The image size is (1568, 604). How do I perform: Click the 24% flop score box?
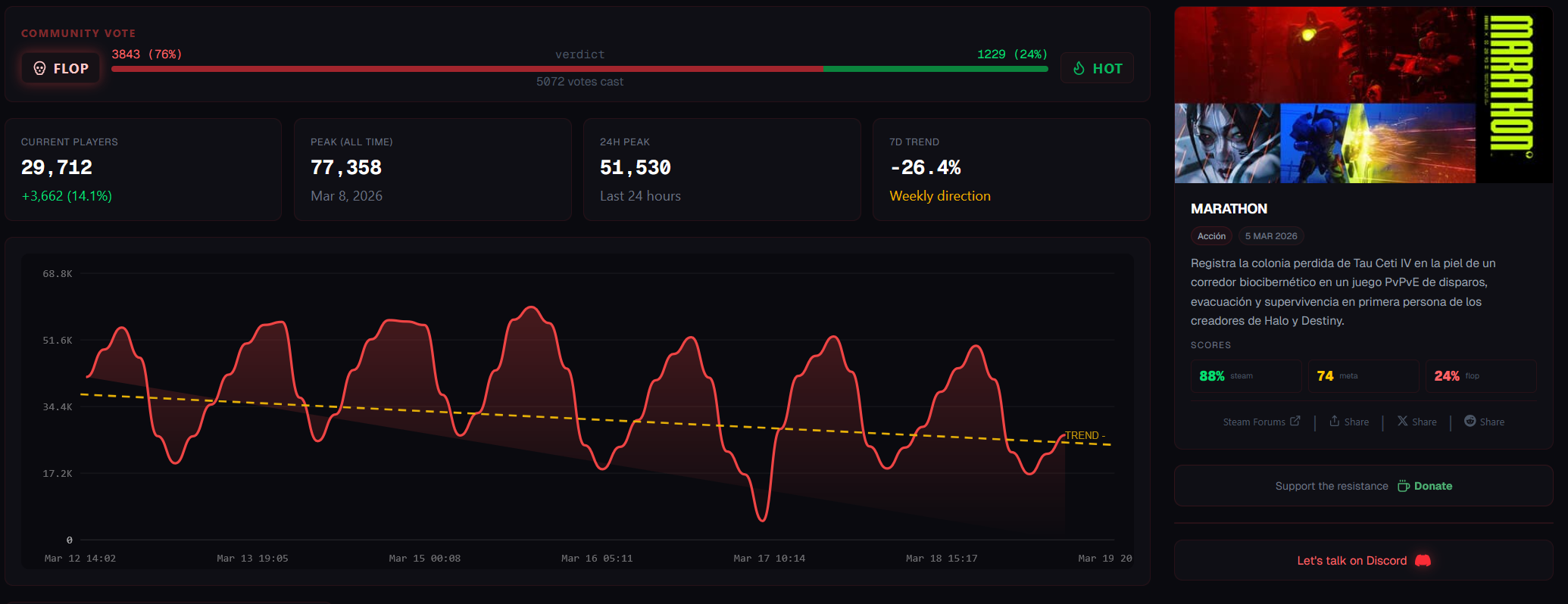1481,376
